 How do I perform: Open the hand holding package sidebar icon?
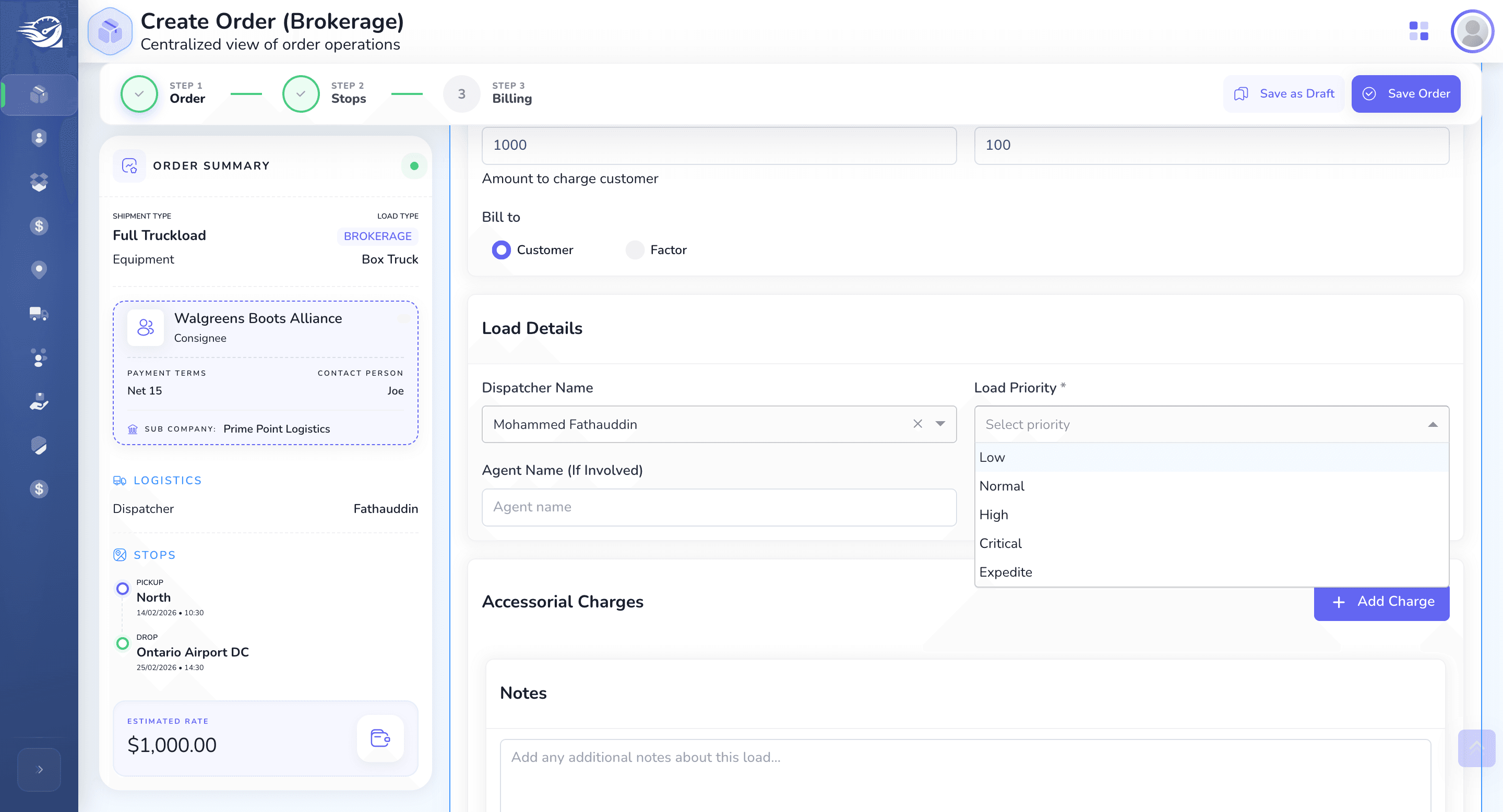pos(39,401)
